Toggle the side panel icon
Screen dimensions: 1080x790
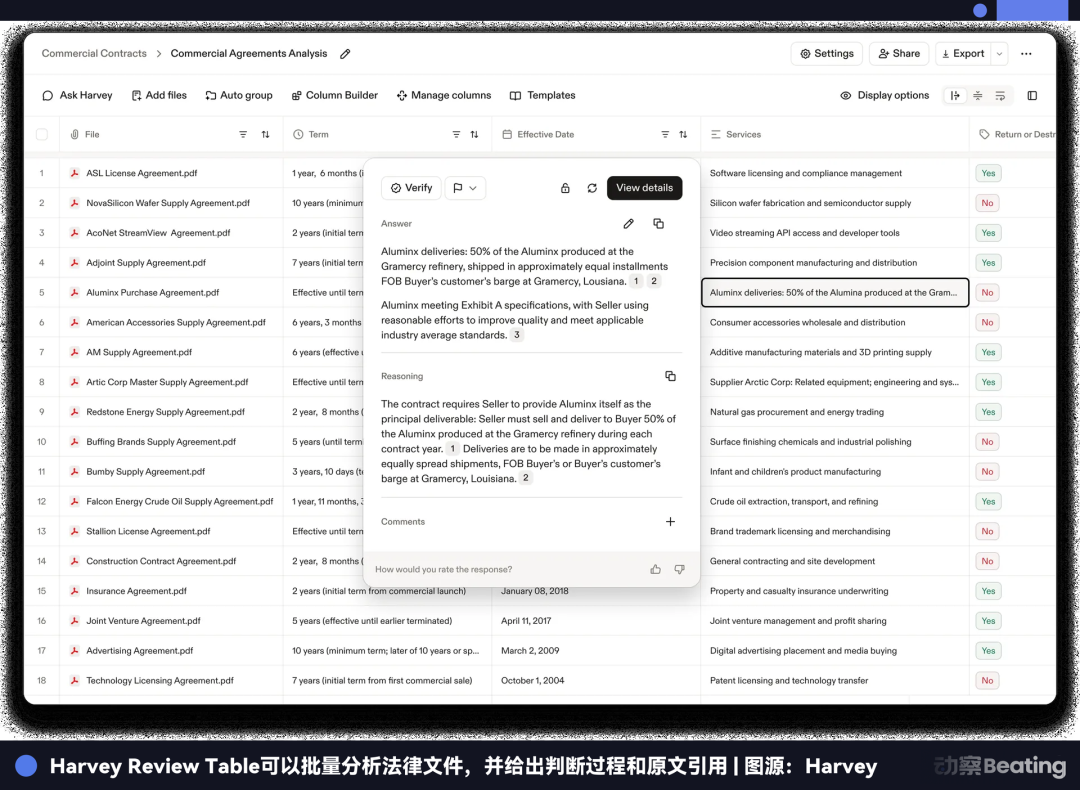coord(1032,96)
